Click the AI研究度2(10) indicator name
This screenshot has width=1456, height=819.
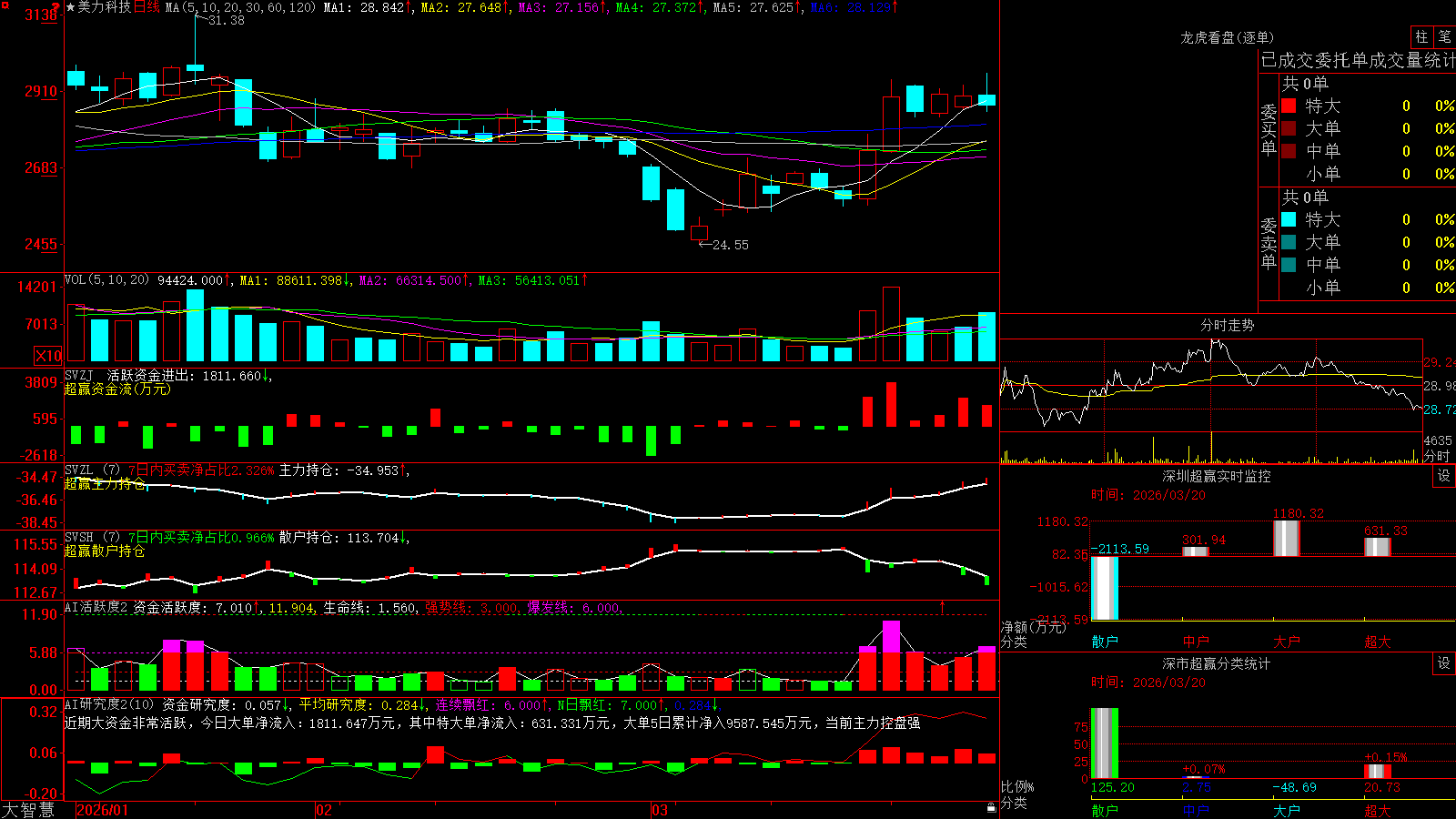110,704
